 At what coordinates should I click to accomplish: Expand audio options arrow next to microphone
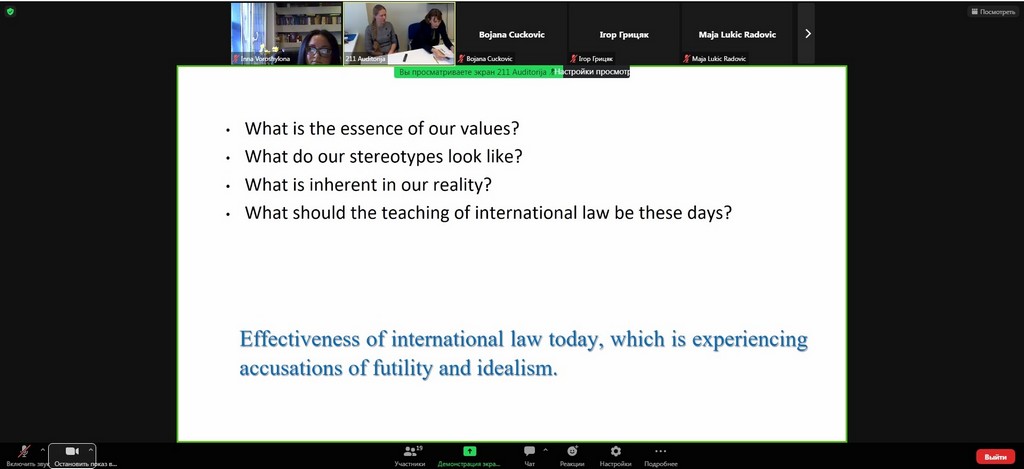42,450
